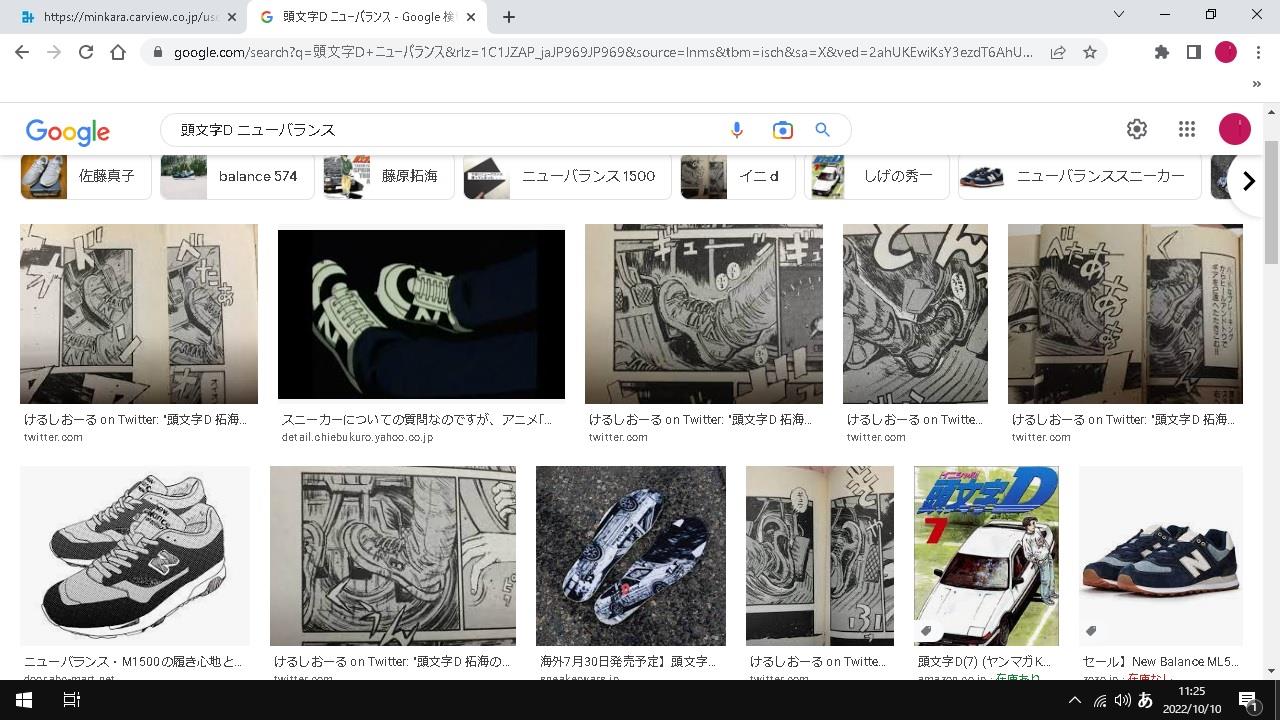Click the lock site info icon

pyautogui.click(x=157, y=52)
